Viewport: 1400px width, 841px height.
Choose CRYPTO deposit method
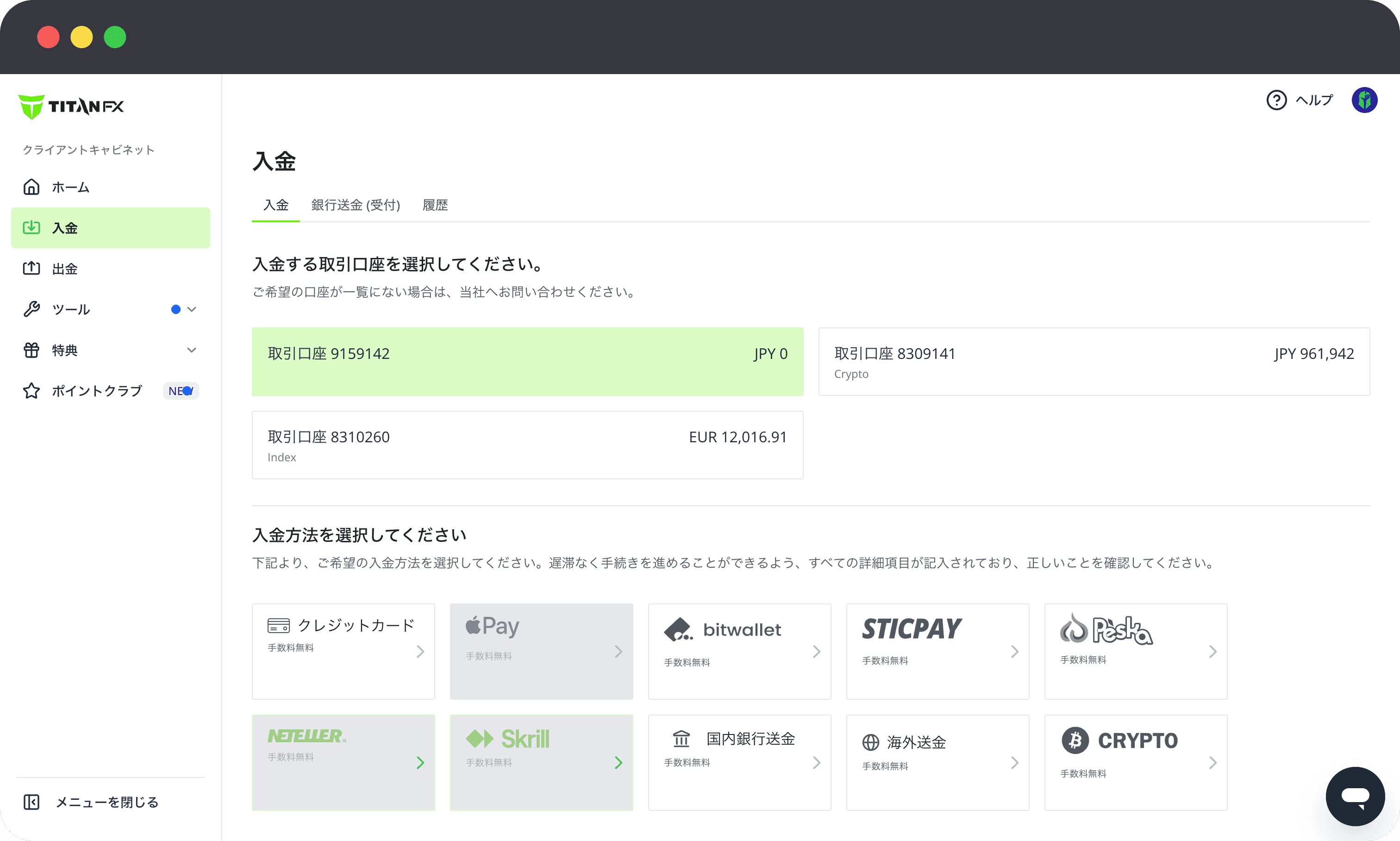click(1135, 762)
